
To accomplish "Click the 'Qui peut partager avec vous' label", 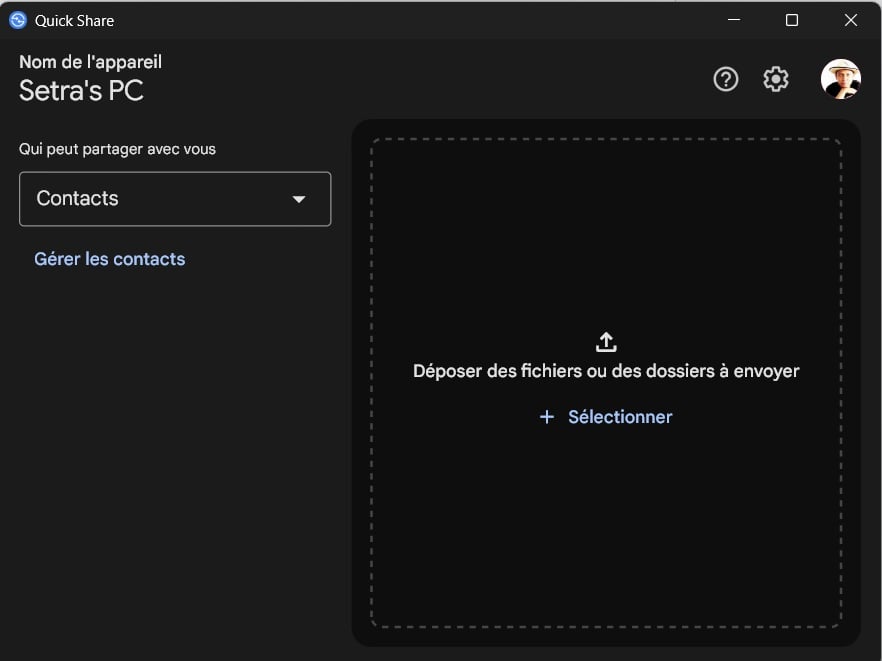I will pyautogui.click(x=118, y=149).
